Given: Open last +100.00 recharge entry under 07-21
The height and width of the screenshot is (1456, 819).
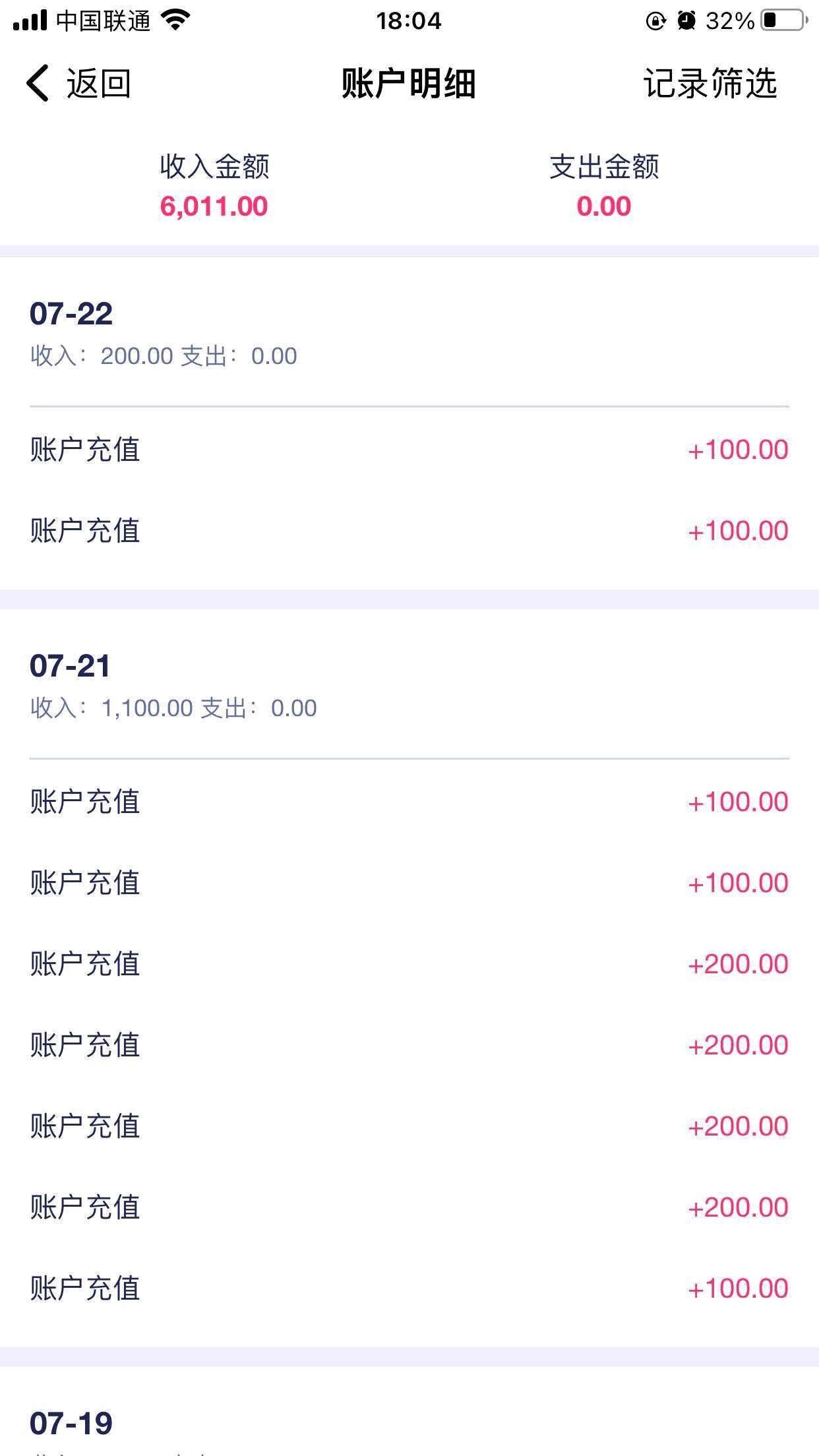Looking at the screenshot, I should point(409,1288).
